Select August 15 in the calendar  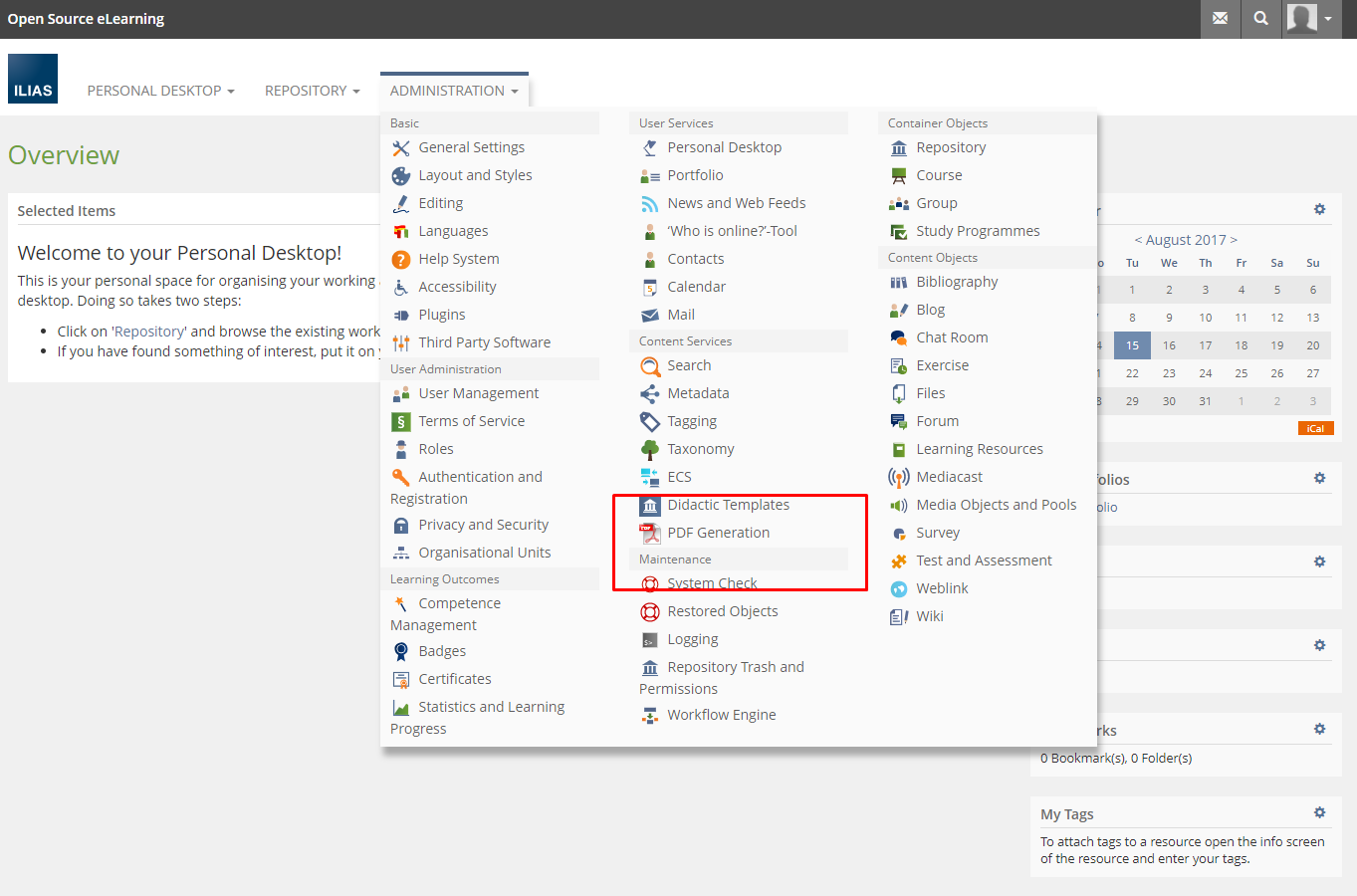(1132, 345)
